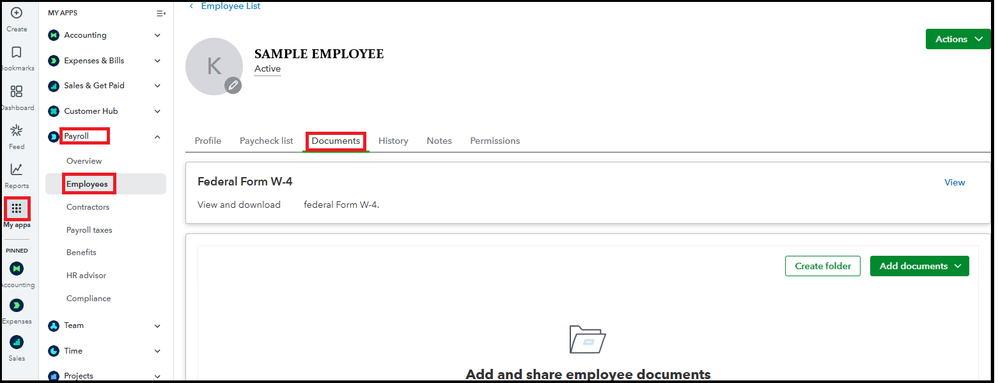The width and height of the screenshot is (998, 383).
Task: Open Payroll taxes menu item
Action: click(89, 230)
